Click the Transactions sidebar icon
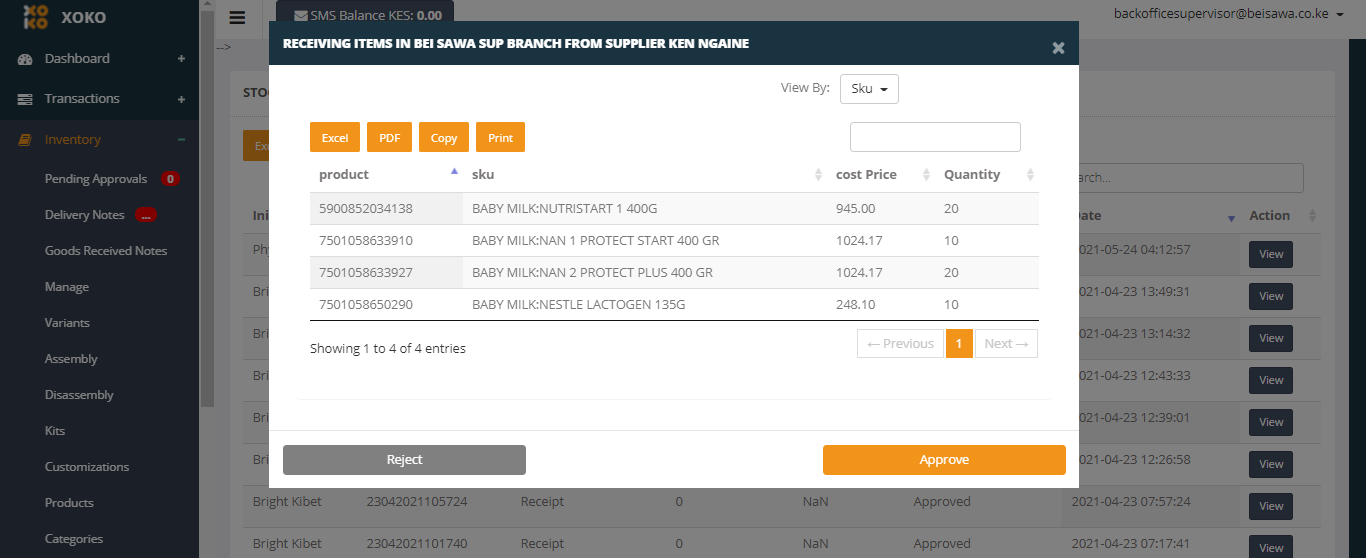Viewport: 1366px width, 558px height. tap(25, 99)
